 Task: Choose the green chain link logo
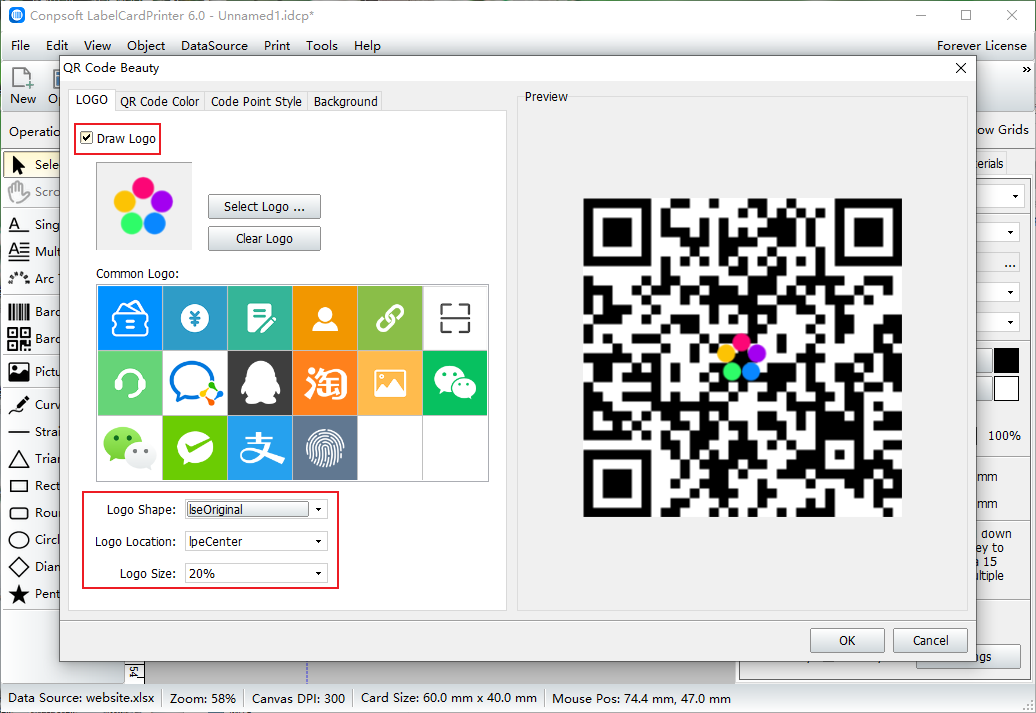pos(390,318)
